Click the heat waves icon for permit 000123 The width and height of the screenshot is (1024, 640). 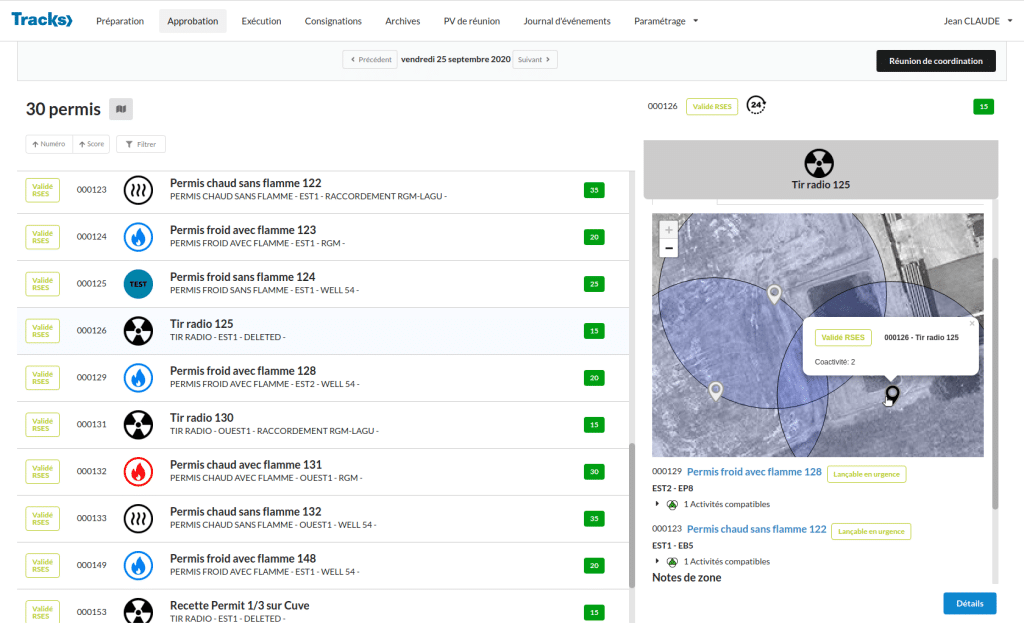coord(138,190)
